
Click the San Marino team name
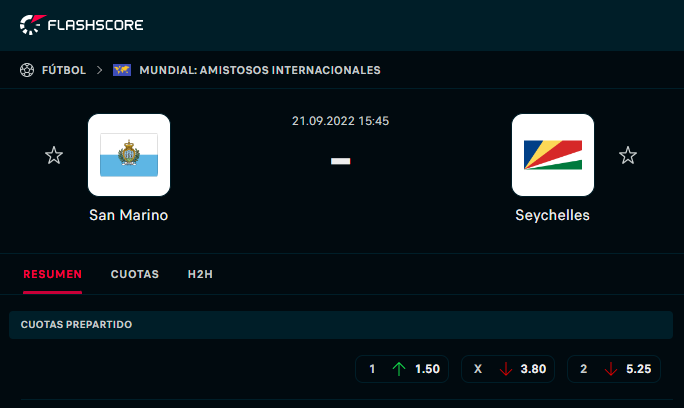(x=129, y=215)
